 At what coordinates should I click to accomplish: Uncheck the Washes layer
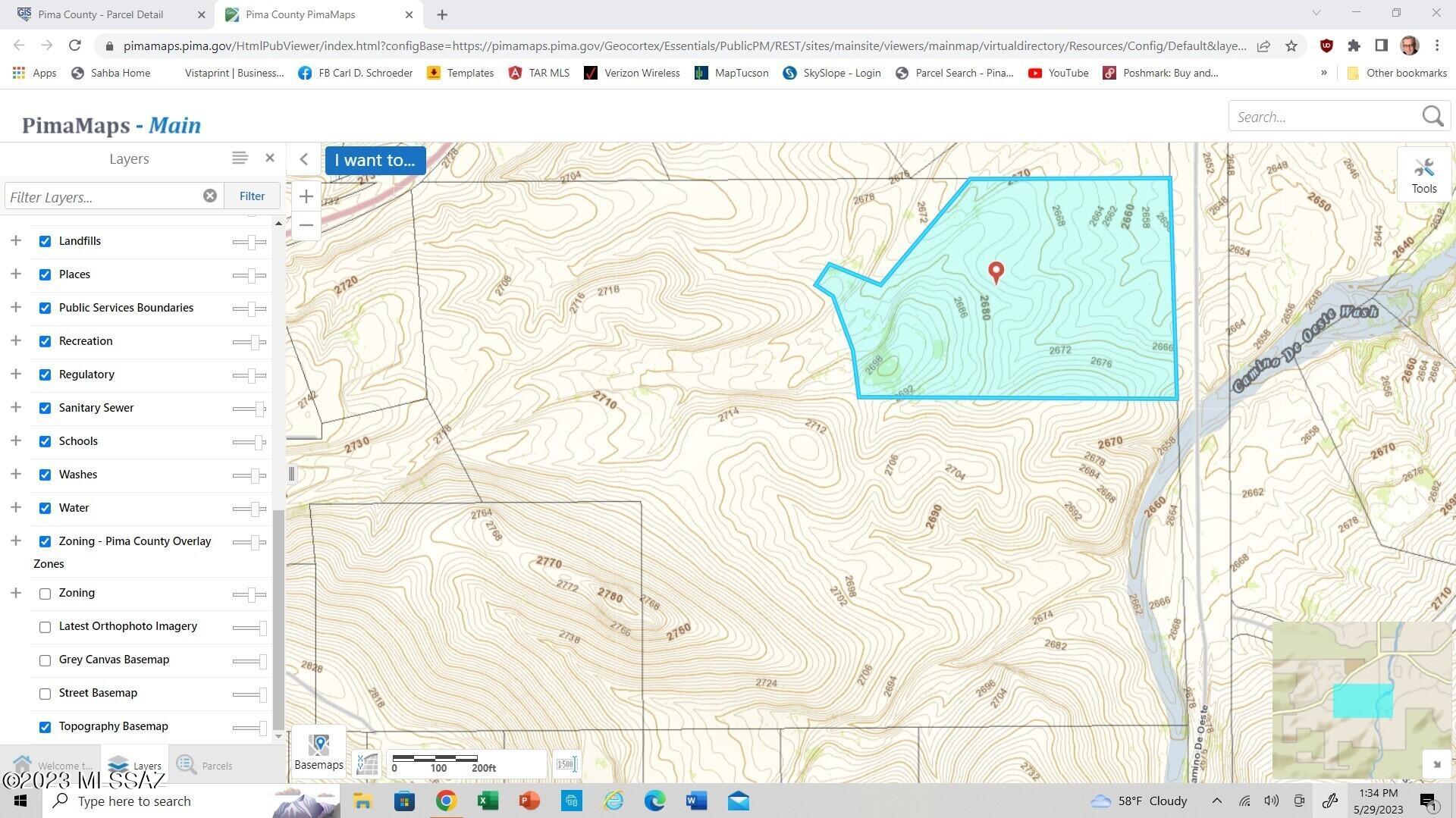(45, 475)
